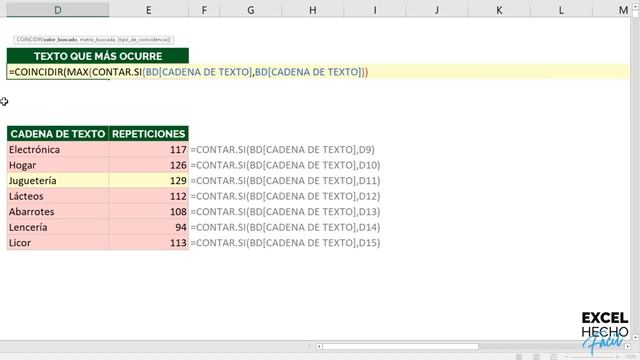Select the Abarrotes cell
Image resolution: width=640 pixels, height=360 pixels.
point(58,211)
